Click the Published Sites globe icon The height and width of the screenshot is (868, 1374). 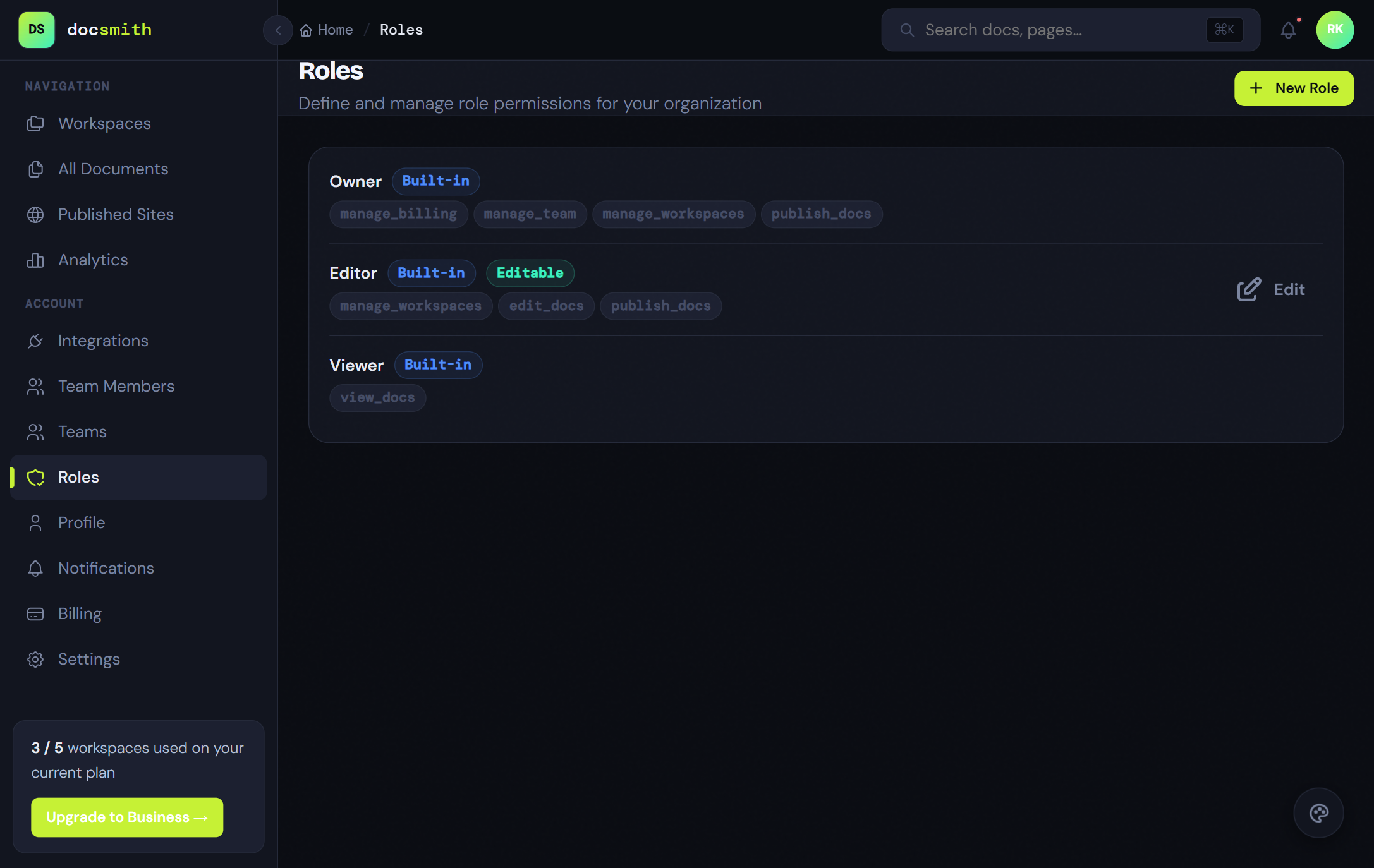pyautogui.click(x=35, y=215)
